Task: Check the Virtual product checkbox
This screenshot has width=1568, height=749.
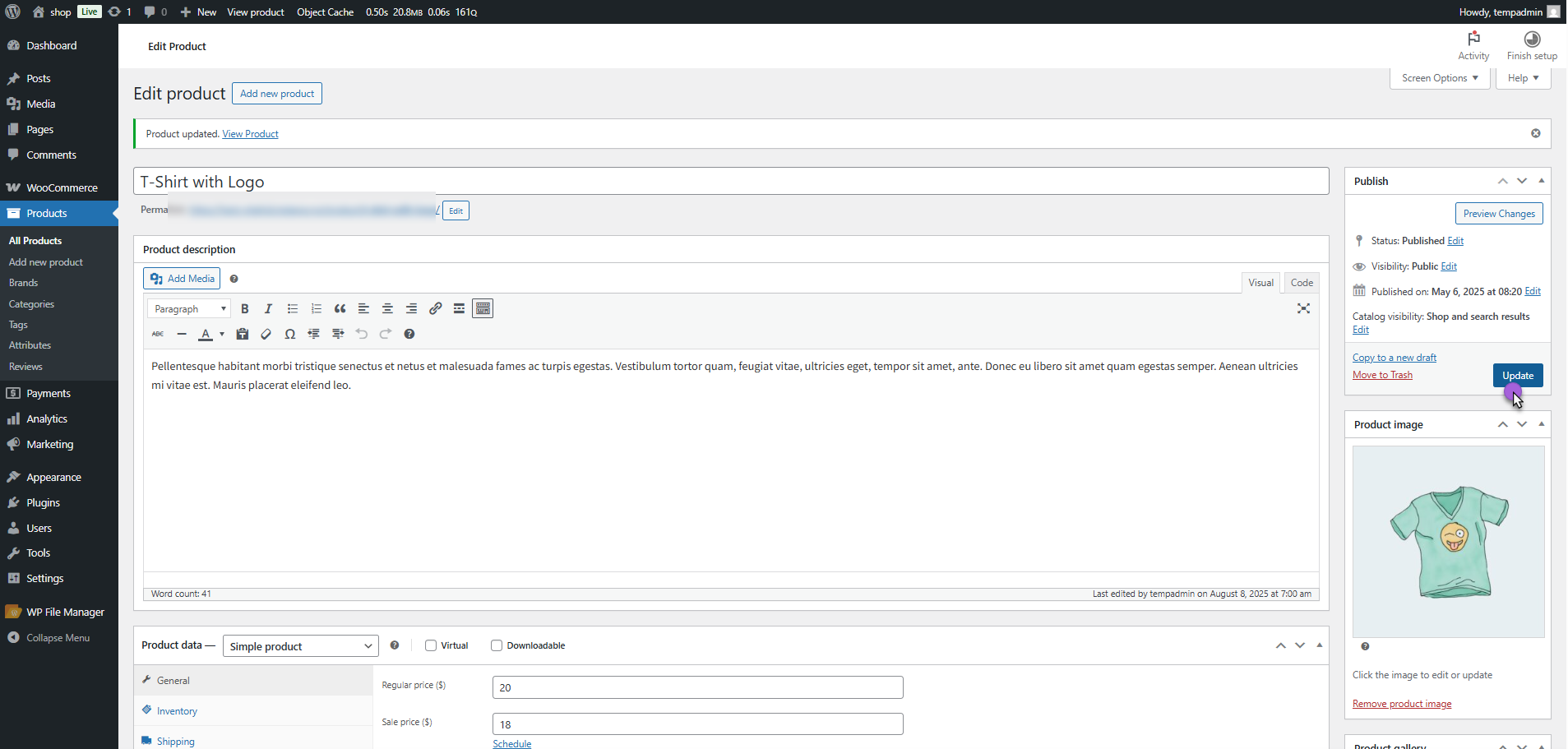Action: point(431,646)
